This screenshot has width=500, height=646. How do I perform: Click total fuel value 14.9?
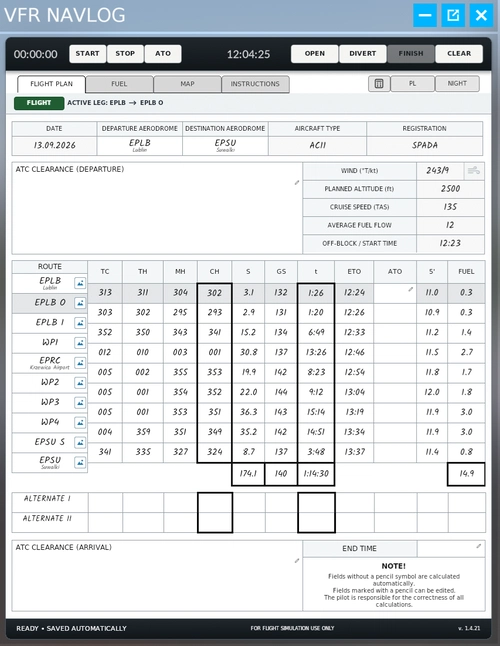click(466, 474)
